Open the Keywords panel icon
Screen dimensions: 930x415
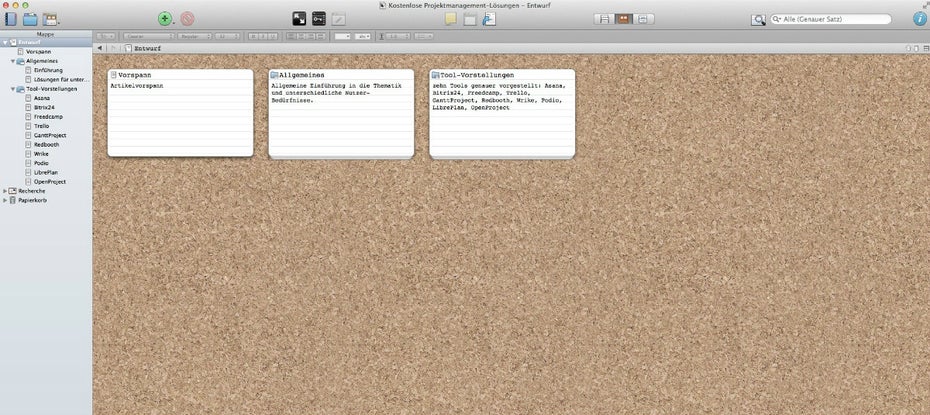pos(319,19)
